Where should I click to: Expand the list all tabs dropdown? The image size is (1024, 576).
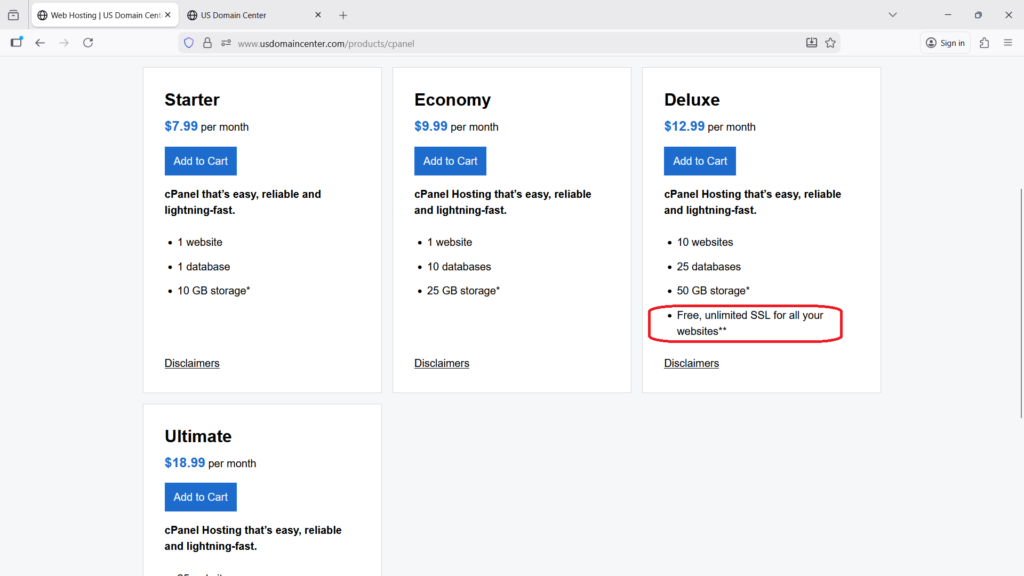pos(893,15)
